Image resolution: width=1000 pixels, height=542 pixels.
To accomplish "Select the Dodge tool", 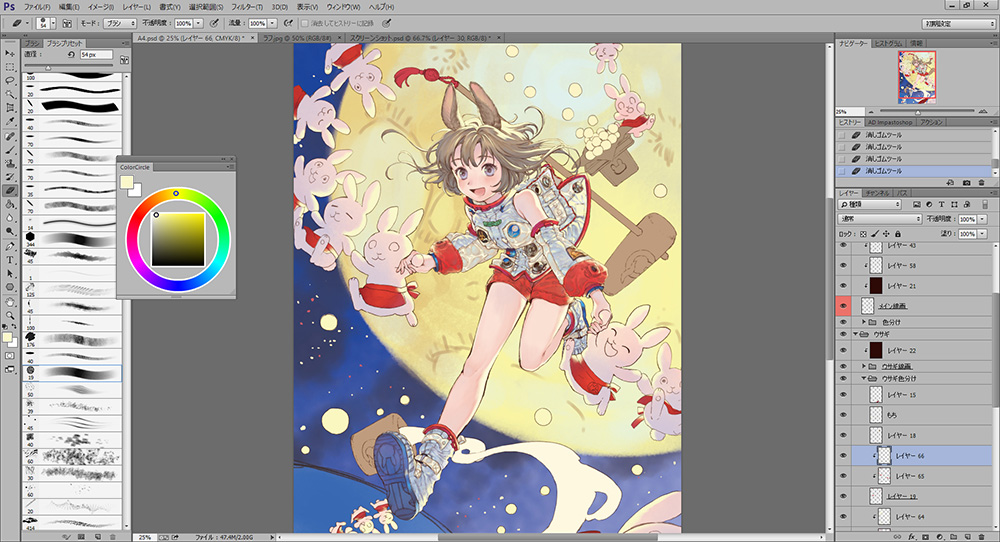I will click(x=10, y=231).
